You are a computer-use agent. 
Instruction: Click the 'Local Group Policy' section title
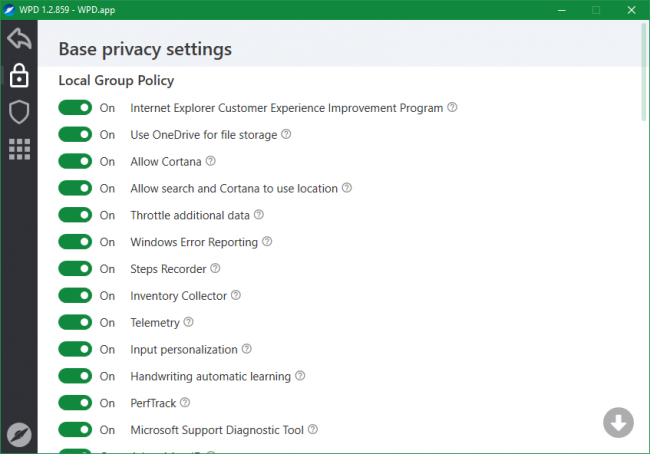tap(116, 80)
